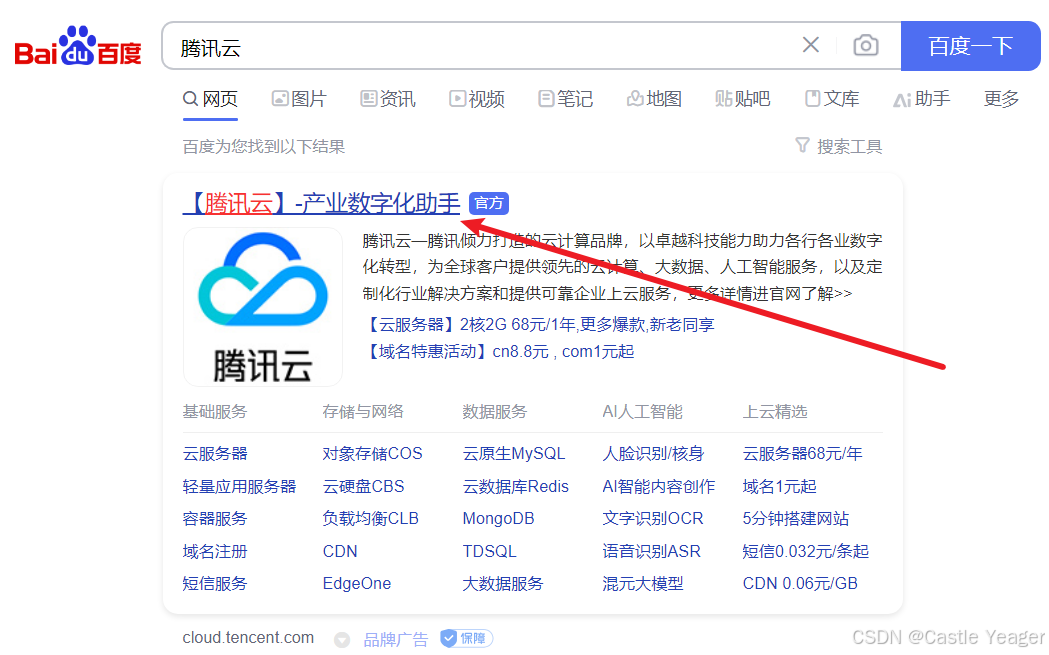This screenshot has height=655, width=1049.
Task: Open the 云原生MySQL link
Action: pos(514,454)
